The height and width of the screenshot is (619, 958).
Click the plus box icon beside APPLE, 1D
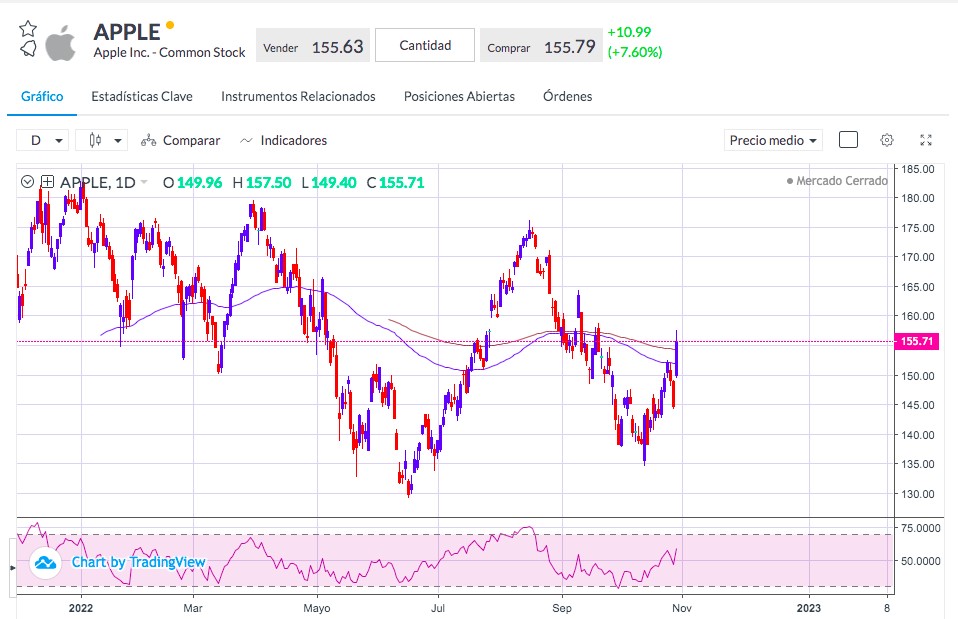[x=48, y=181]
